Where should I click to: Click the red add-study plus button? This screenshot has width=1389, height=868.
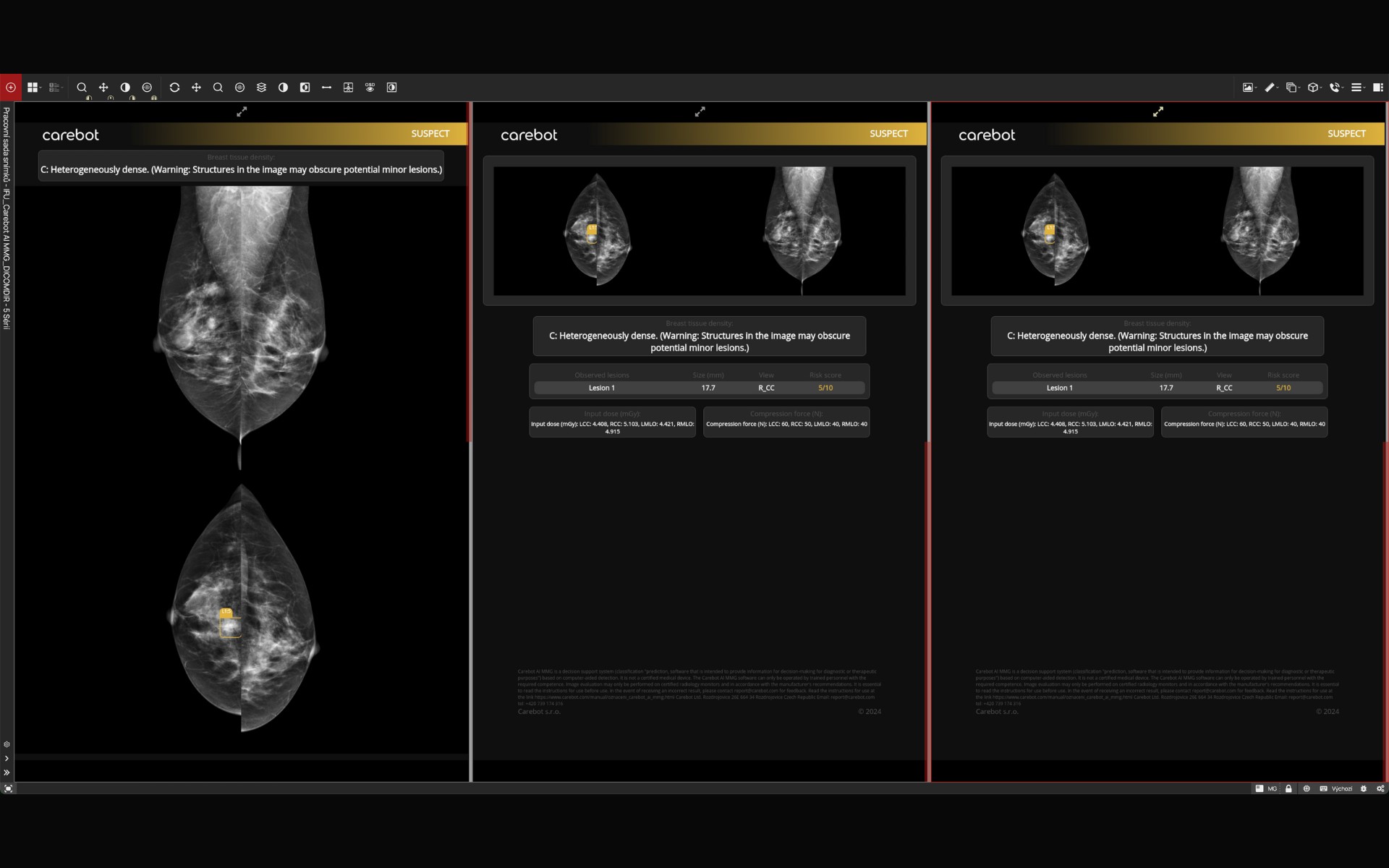[x=11, y=88]
